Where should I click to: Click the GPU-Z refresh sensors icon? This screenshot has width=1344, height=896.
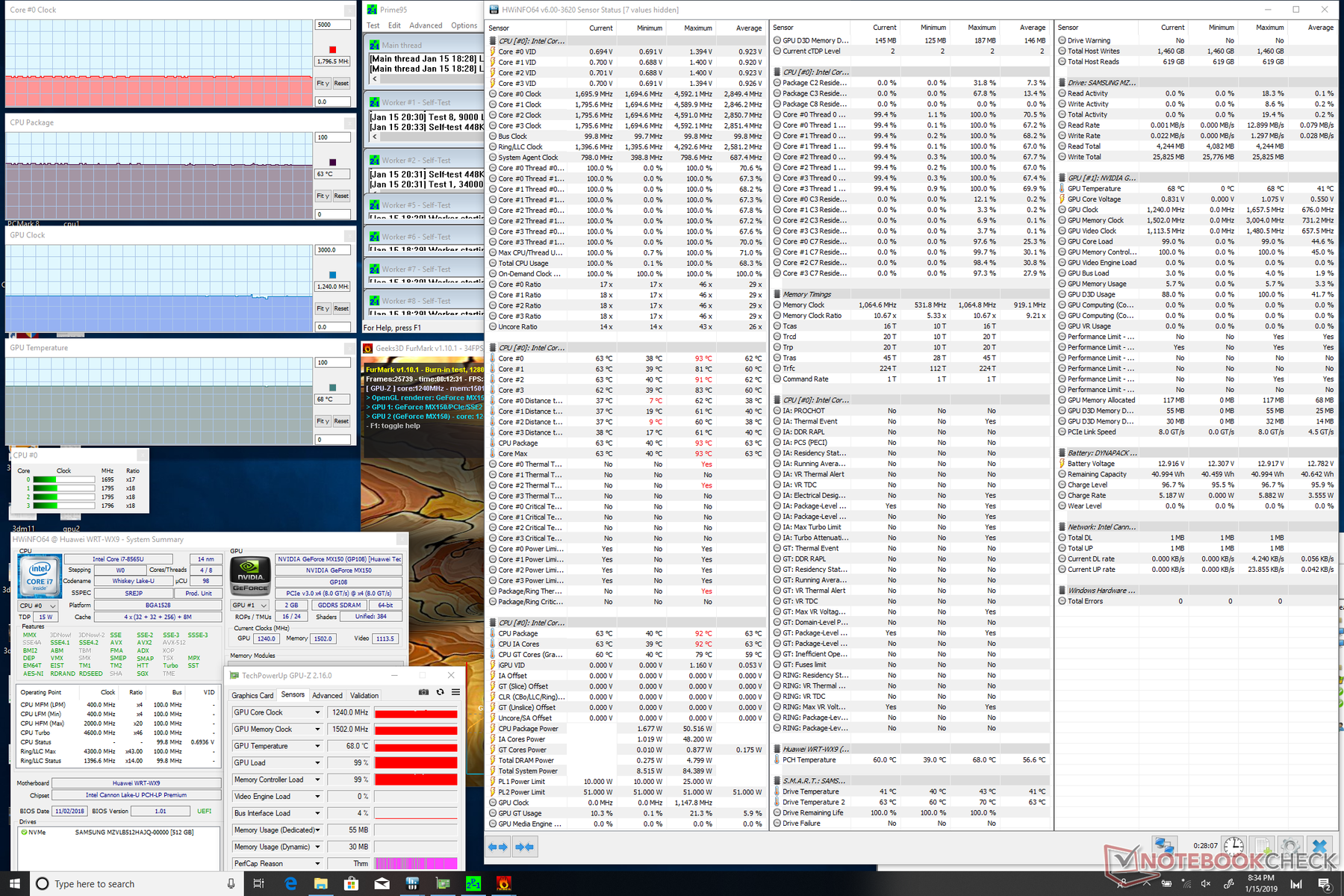coord(440,692)
